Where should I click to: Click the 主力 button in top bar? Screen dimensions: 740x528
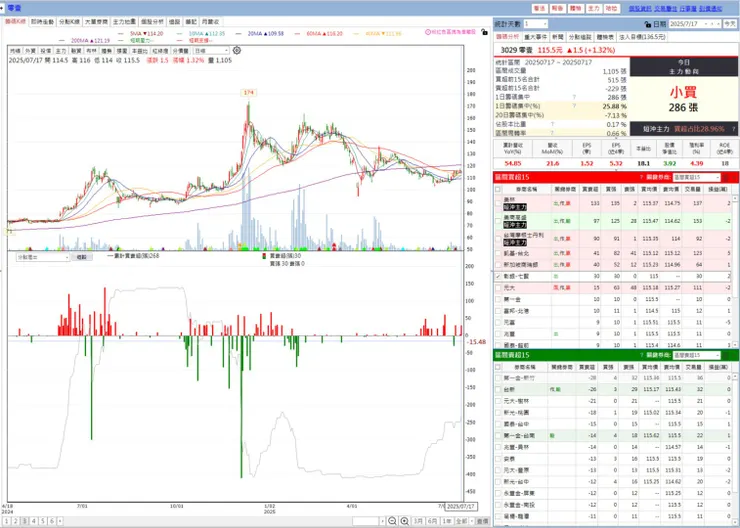tap(593, 8)
